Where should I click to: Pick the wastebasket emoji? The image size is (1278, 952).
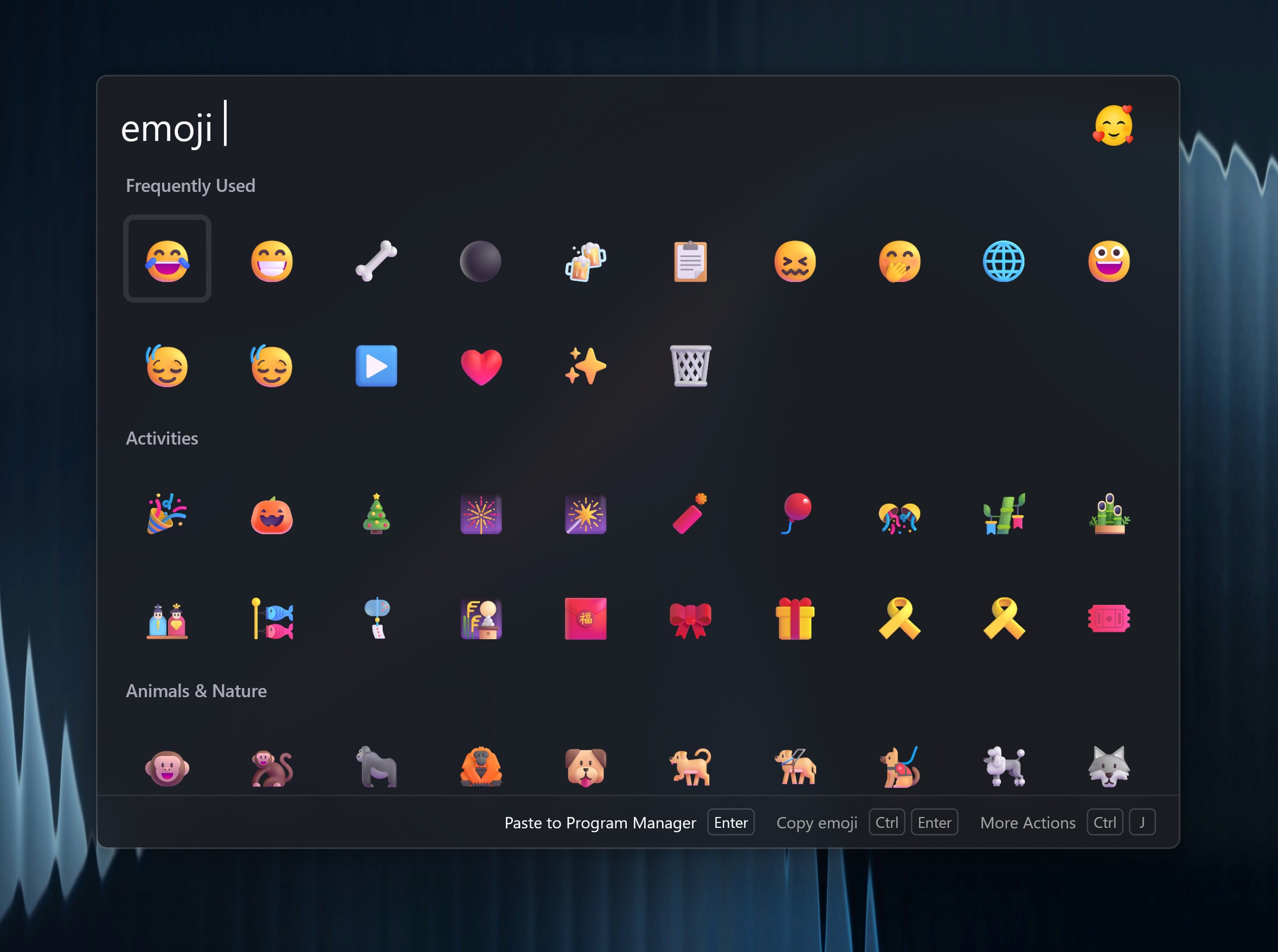(690, 365)
